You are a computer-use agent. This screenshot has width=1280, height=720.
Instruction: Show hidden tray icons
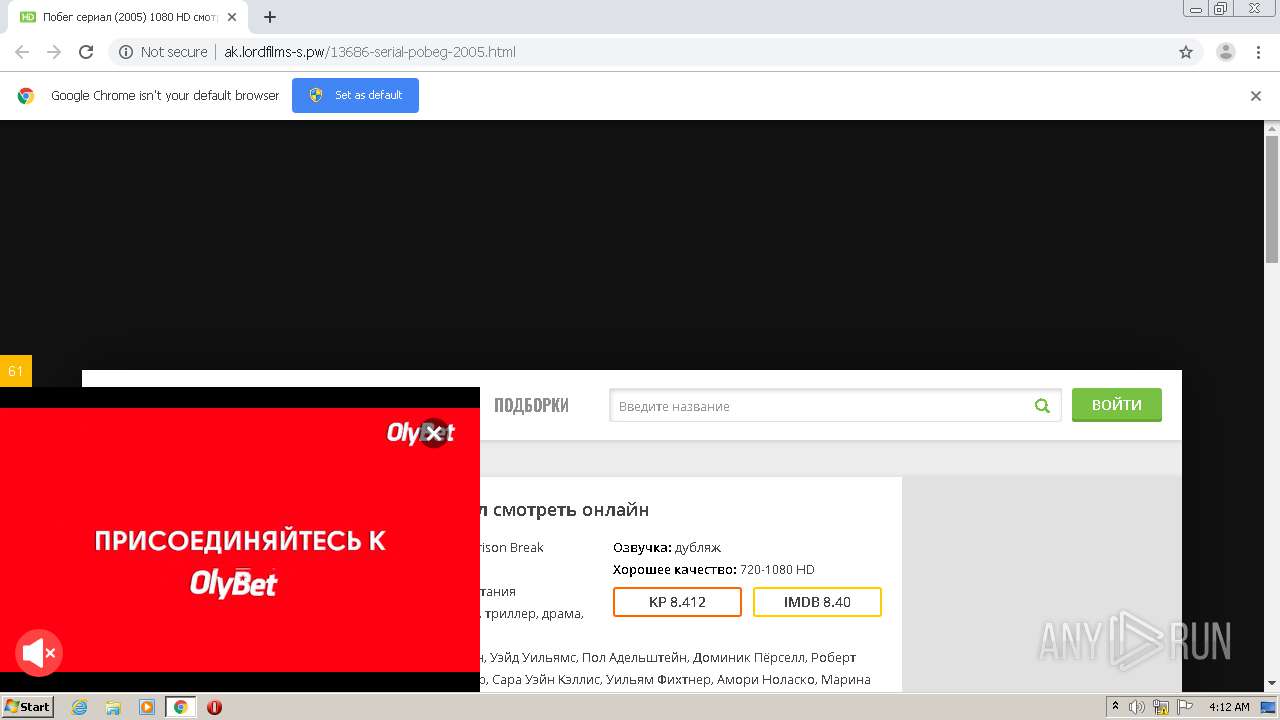(x=1115, y=707)
